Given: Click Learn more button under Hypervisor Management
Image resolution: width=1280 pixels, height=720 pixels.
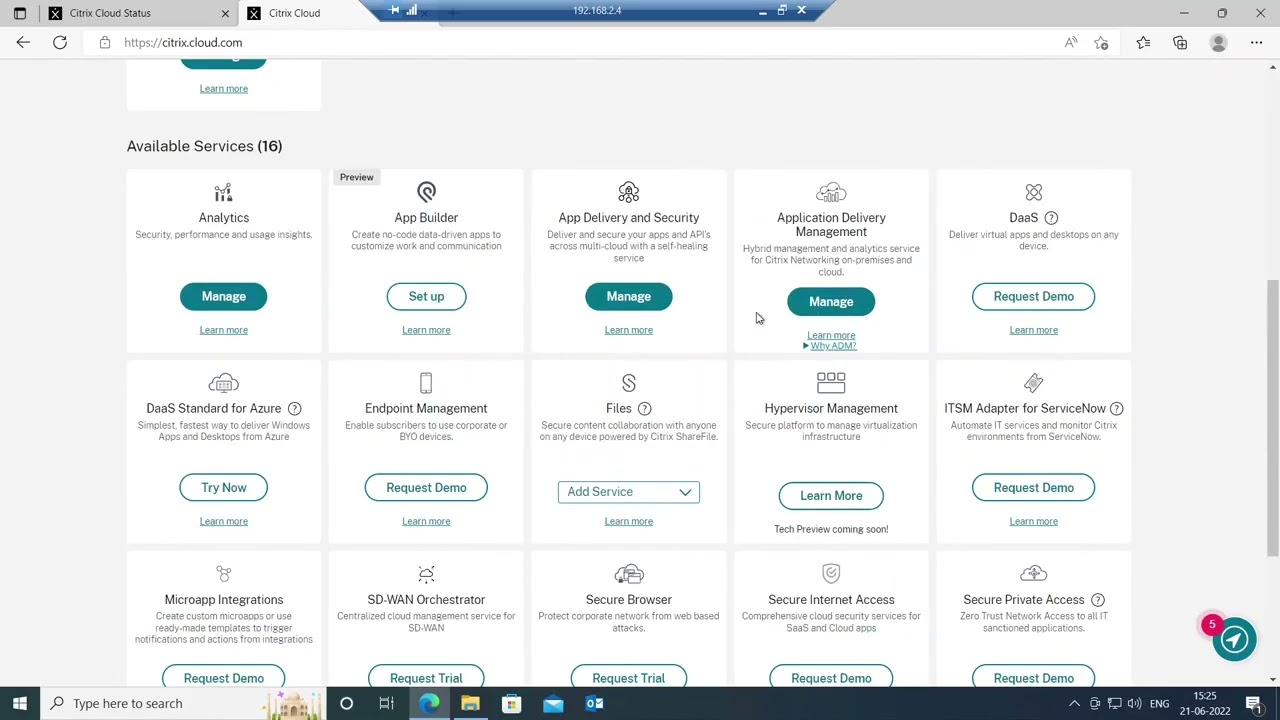Looking at the screenshot, I should (x=831, y=496).
